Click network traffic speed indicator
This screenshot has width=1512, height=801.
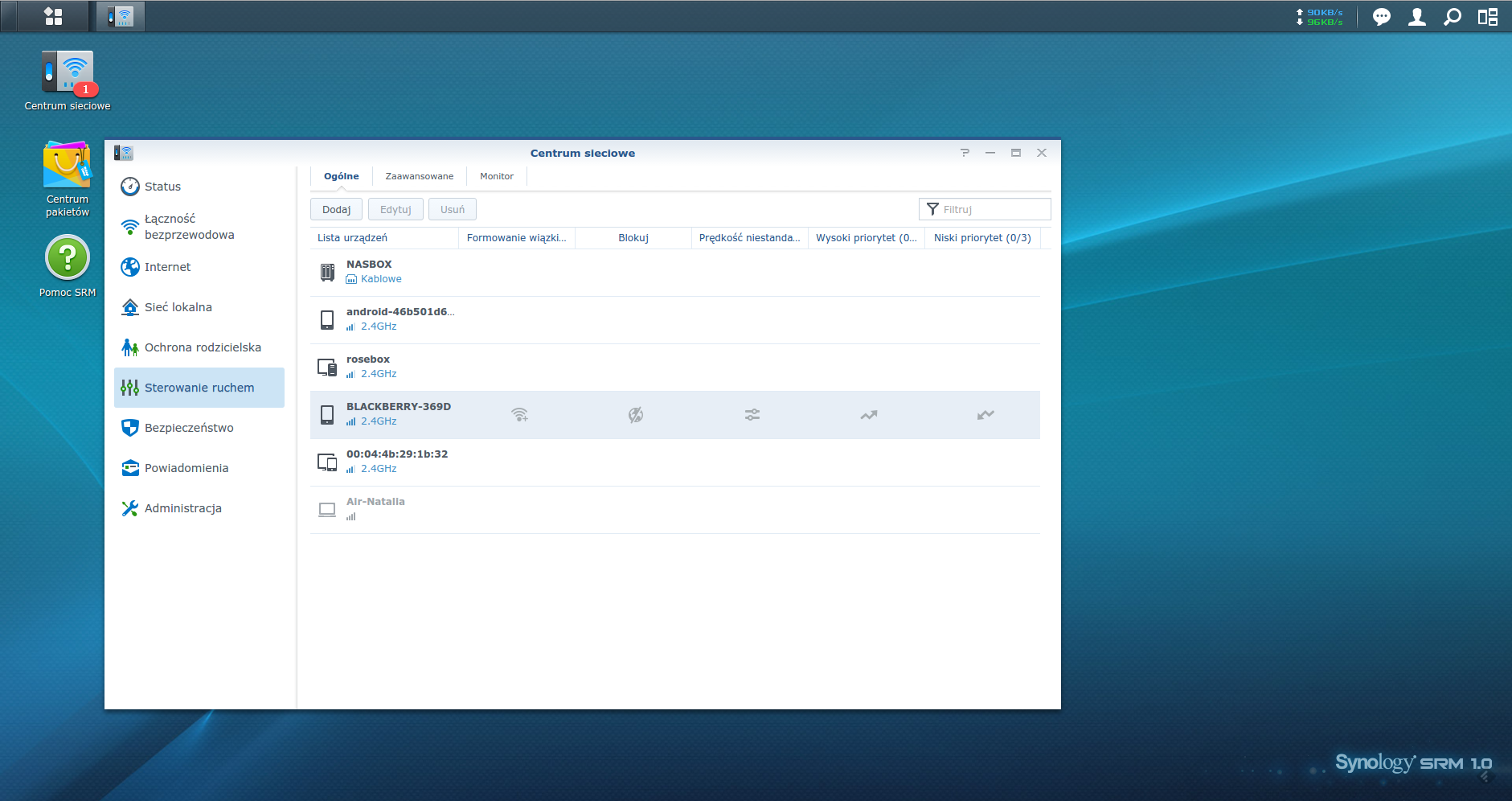coord(1319,17)
